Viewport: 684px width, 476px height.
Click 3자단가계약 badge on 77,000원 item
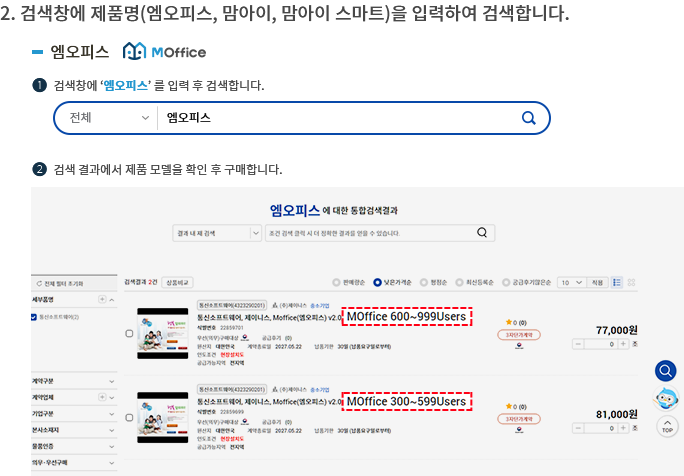(519, 335)
